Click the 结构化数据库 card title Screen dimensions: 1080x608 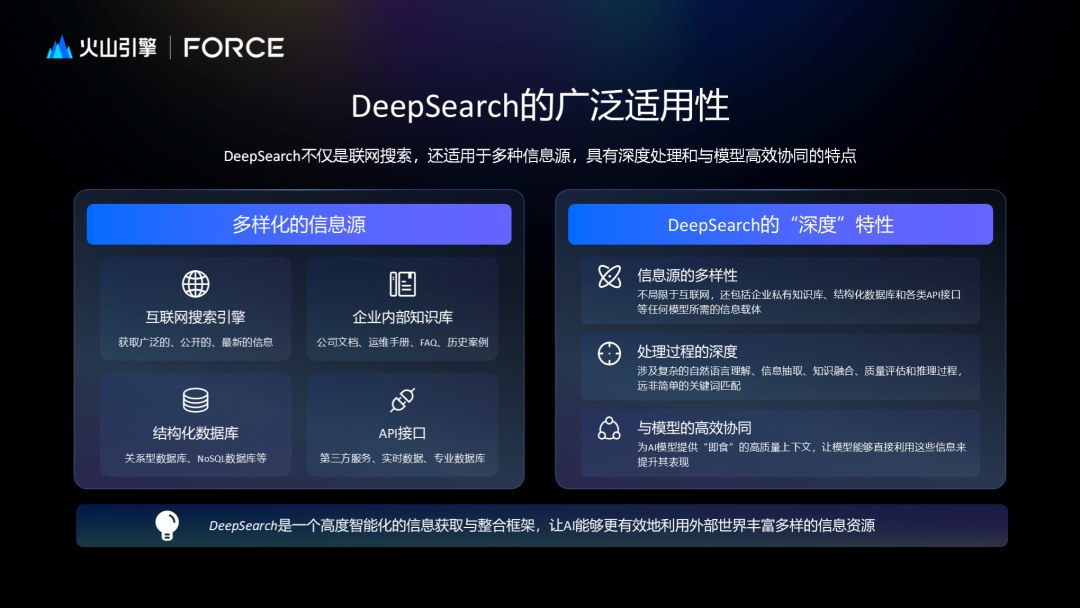point(196,433)
